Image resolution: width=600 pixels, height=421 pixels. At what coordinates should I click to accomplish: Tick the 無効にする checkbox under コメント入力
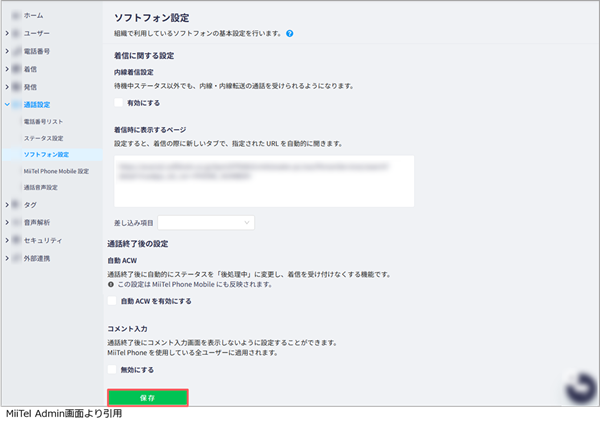click(x=113, y=369)
